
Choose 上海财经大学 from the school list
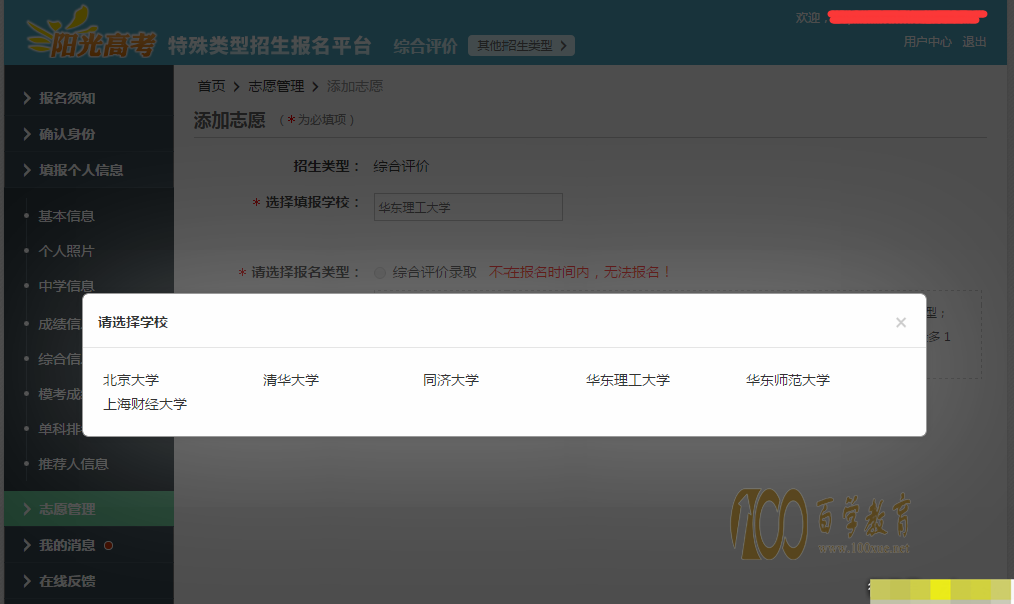coord(145,404)
